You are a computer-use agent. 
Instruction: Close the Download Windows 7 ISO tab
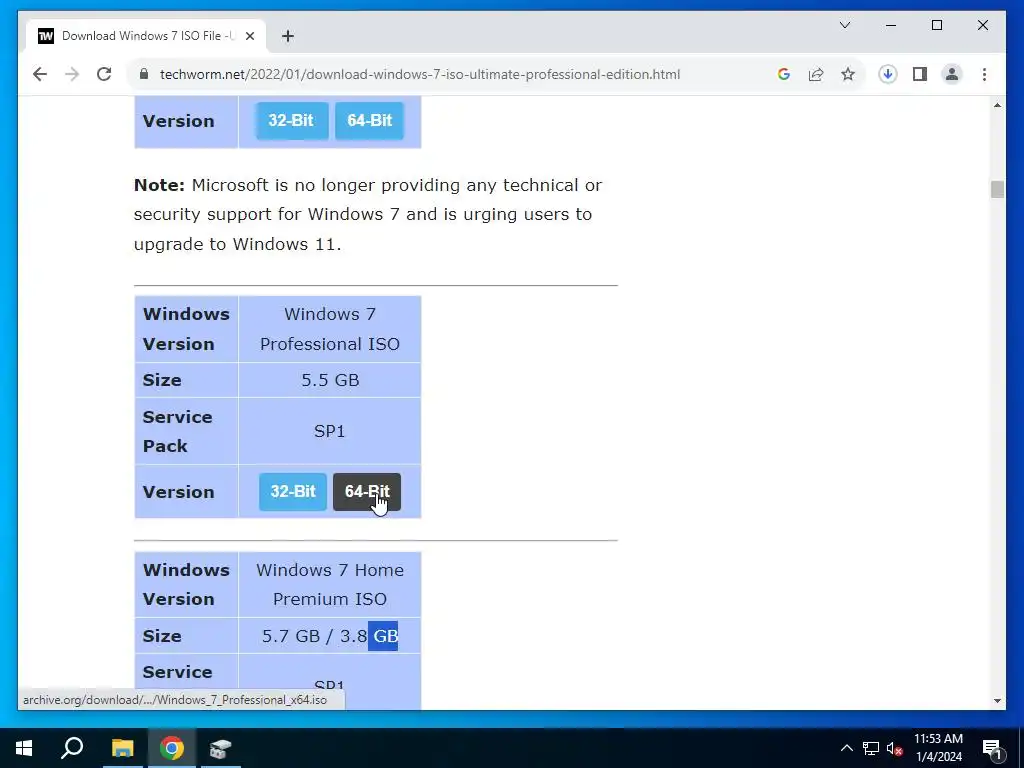tap(249, 36)
